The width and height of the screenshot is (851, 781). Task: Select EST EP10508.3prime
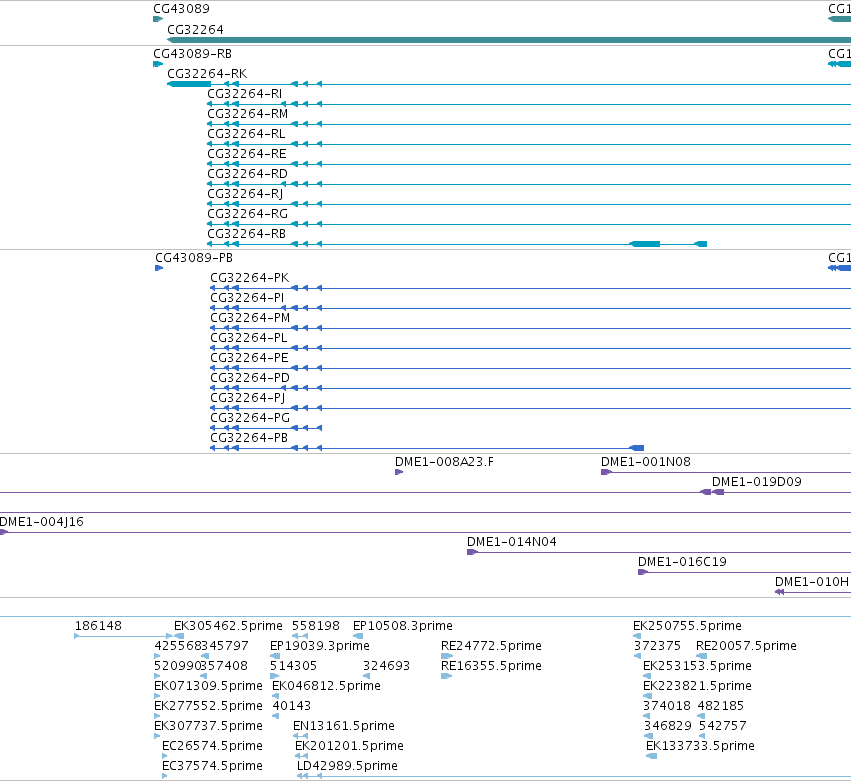pyautogui.click(x=403, y=626)
